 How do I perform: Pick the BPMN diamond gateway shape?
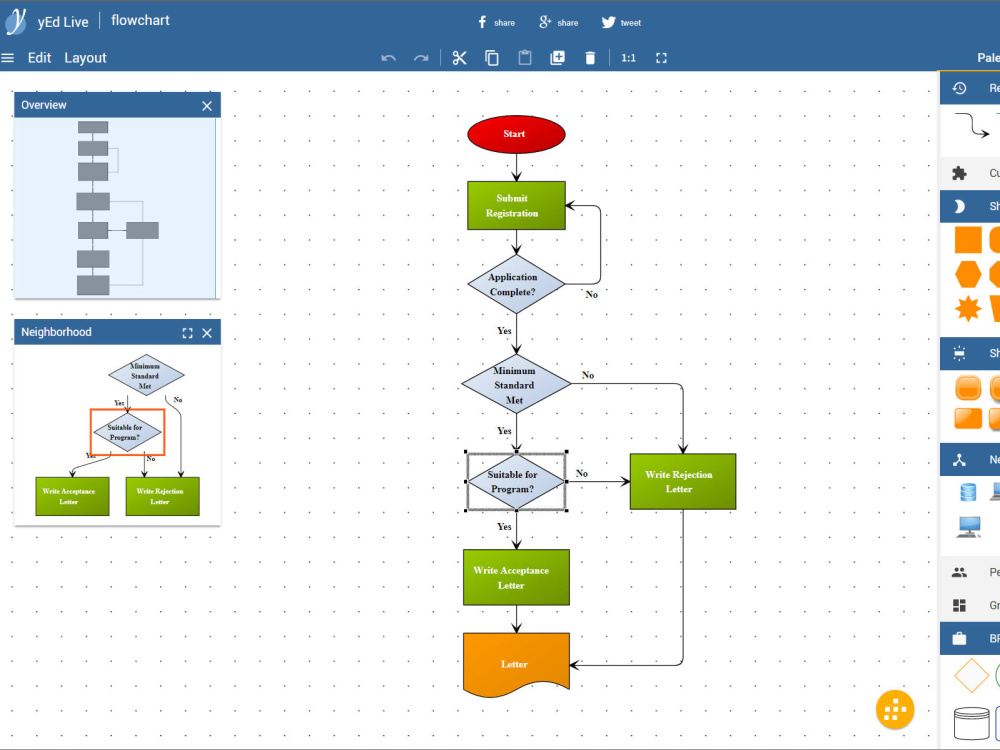(971, 675)
